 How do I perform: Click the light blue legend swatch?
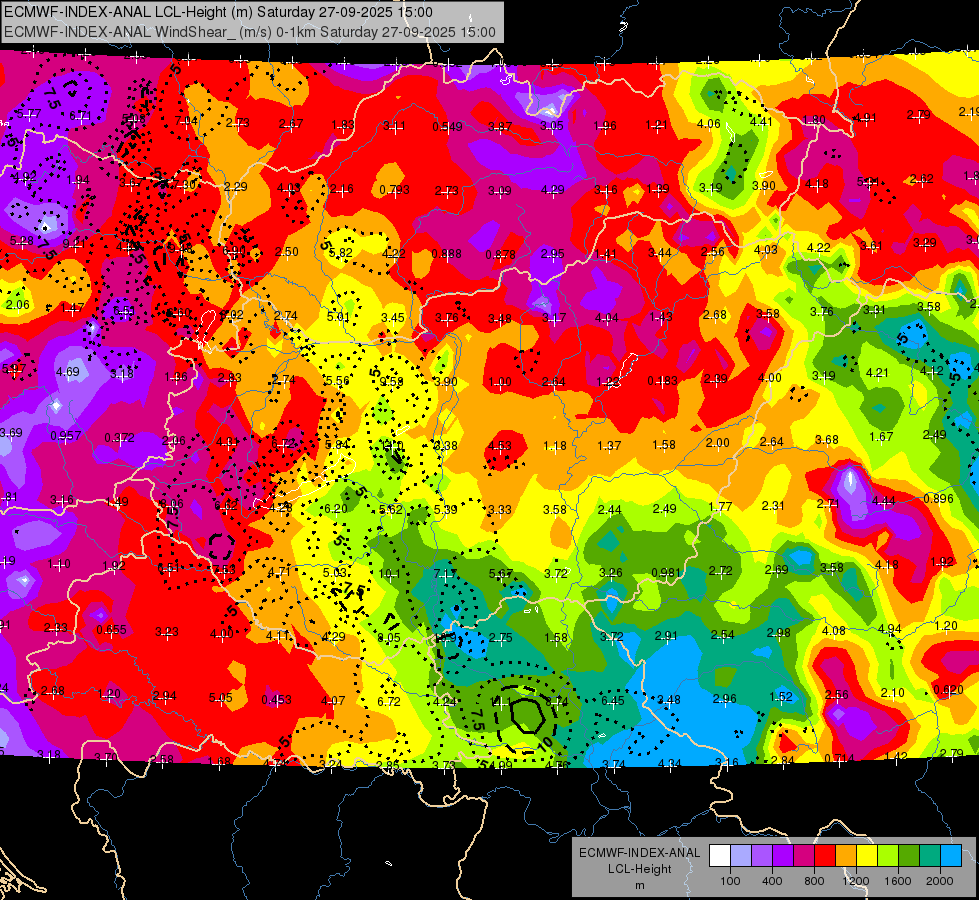point(951,856)
